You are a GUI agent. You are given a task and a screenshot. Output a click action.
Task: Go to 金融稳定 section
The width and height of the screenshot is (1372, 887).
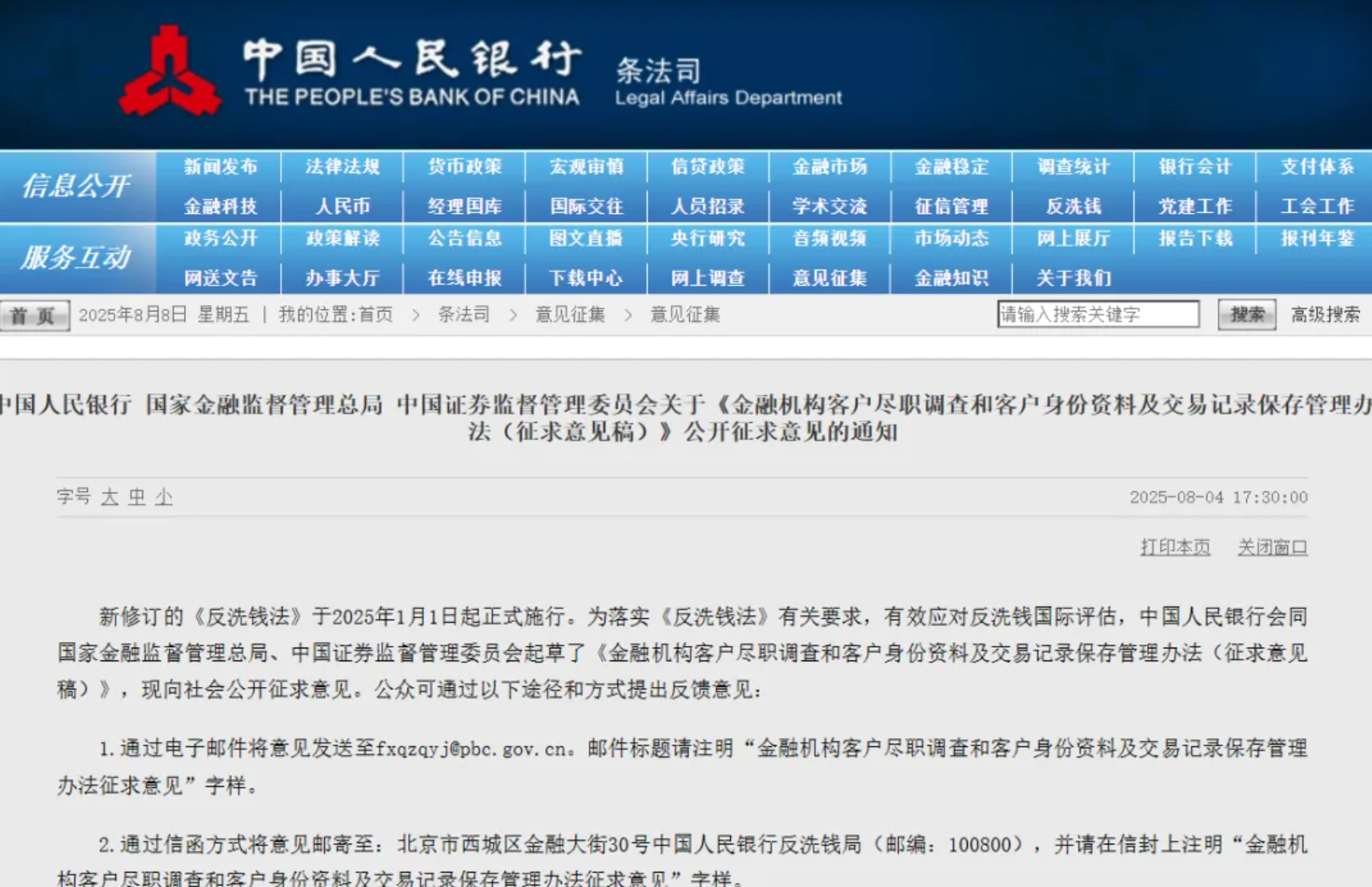pos(952,167)
